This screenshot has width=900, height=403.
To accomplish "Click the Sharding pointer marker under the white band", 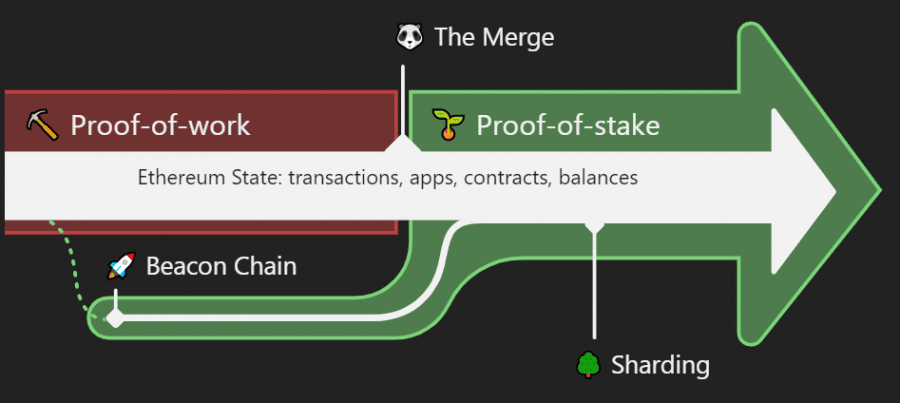I will coord(594,226).
